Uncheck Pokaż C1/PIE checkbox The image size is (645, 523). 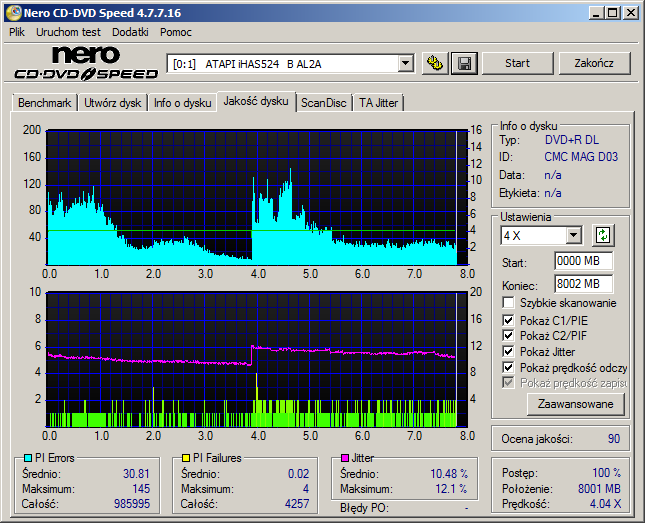pos(508,320)
